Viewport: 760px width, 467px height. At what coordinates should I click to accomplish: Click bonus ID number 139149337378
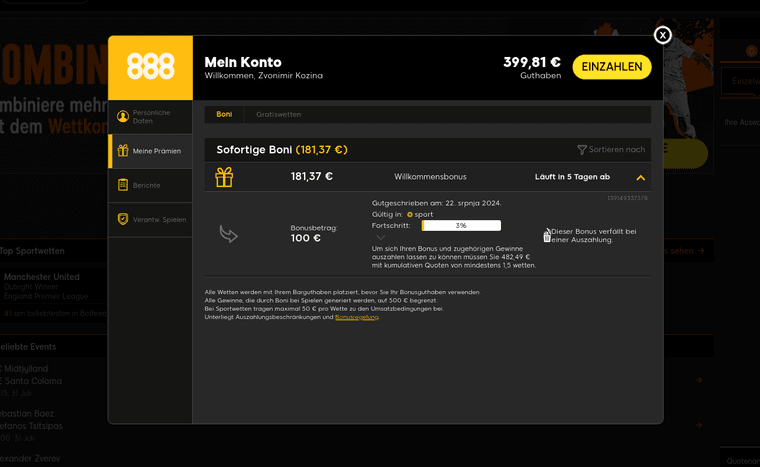(627, 198)
